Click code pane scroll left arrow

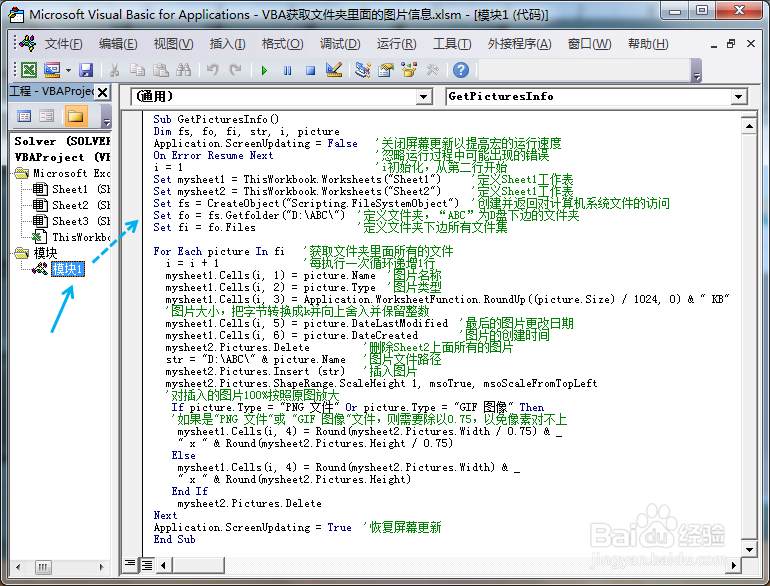pyautogui.click(x=164, y=565)
